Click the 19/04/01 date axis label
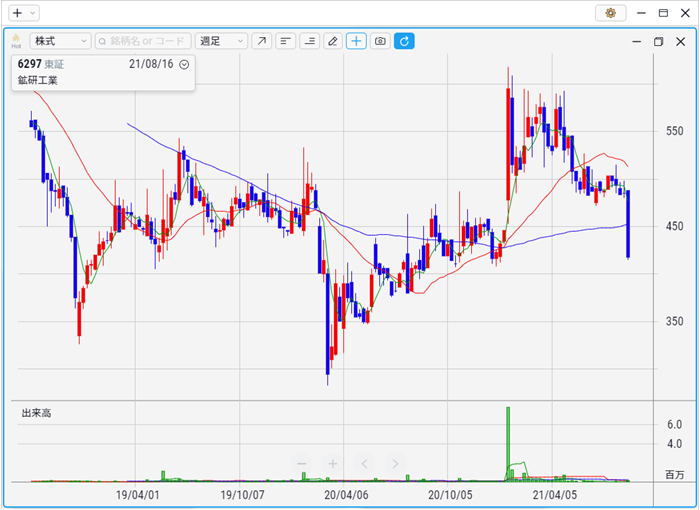This screenshot has height=510, width=700. click(138, 495)
